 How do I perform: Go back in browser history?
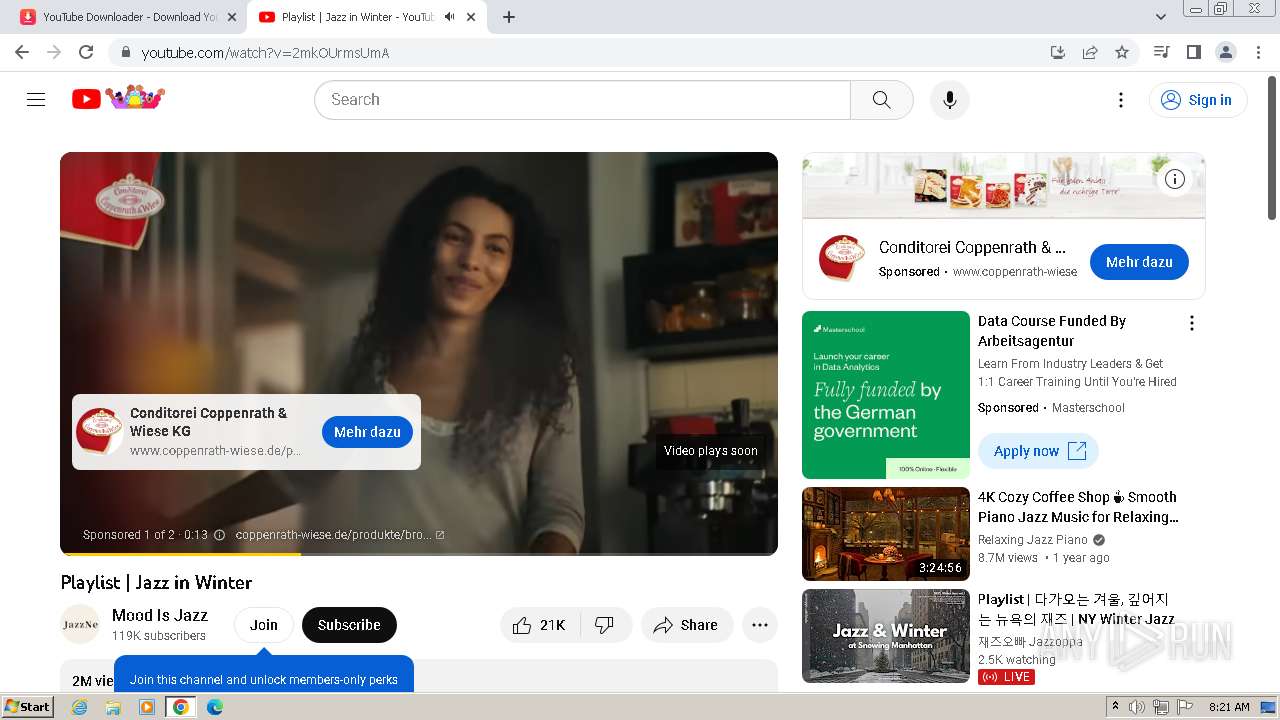pos(22,52)
